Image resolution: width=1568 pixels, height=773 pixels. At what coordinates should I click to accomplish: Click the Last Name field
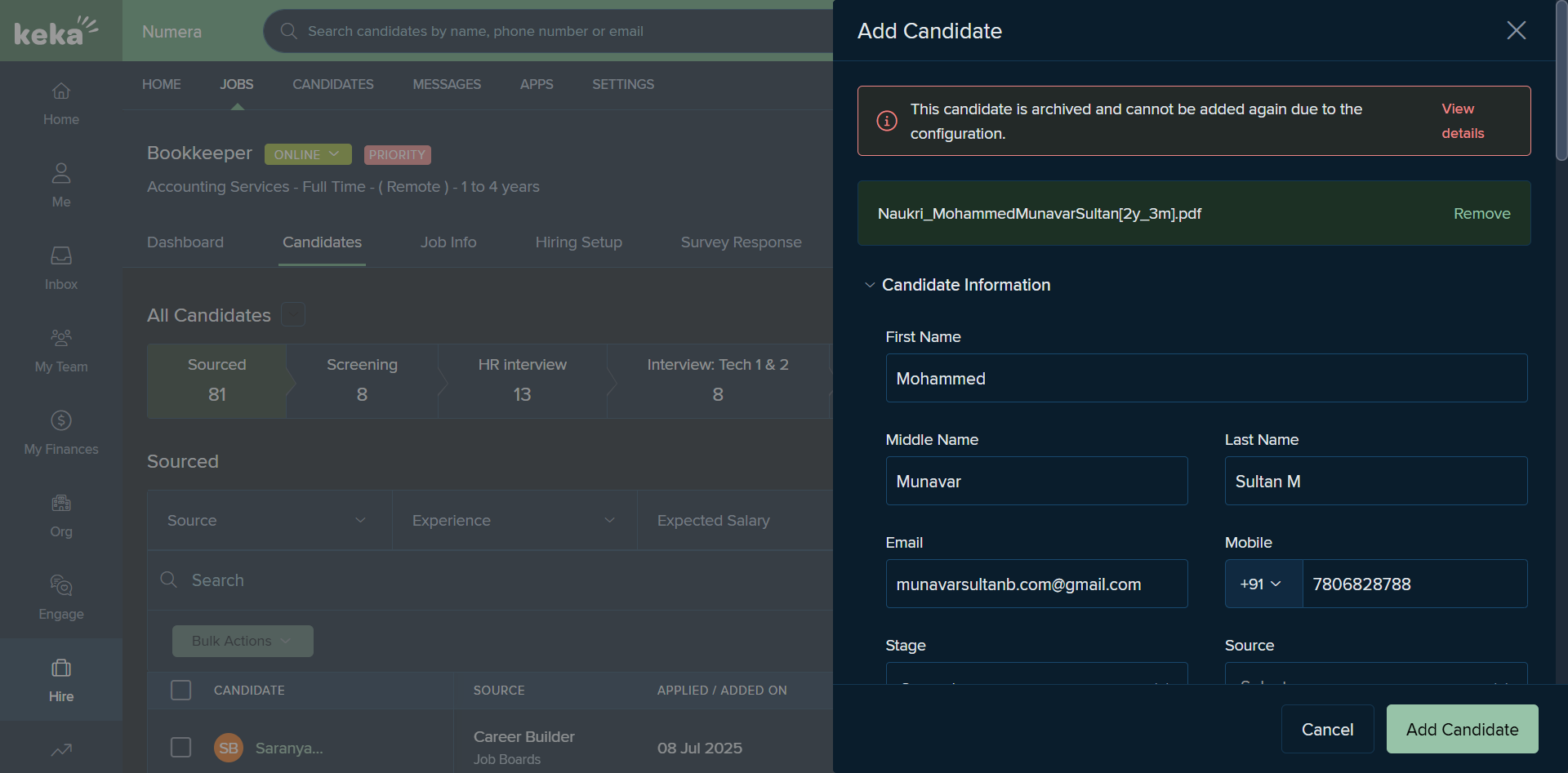coord(1376,481)
